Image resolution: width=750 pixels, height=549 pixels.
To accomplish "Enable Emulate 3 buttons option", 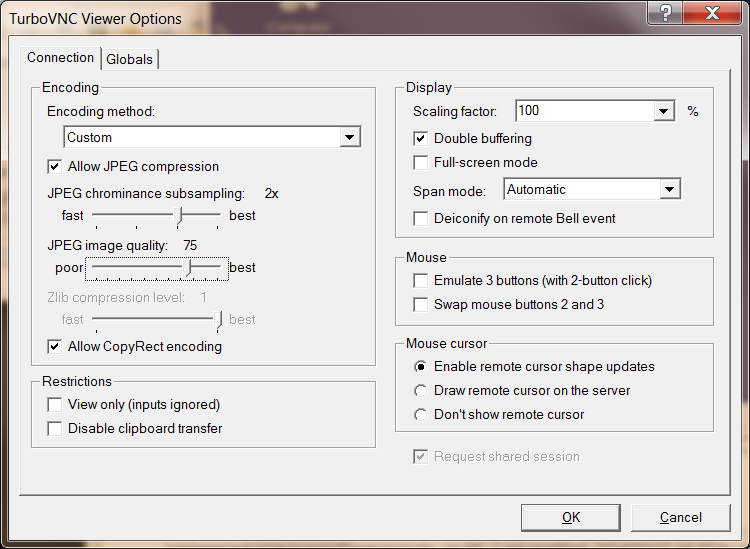I will point(420,281).
